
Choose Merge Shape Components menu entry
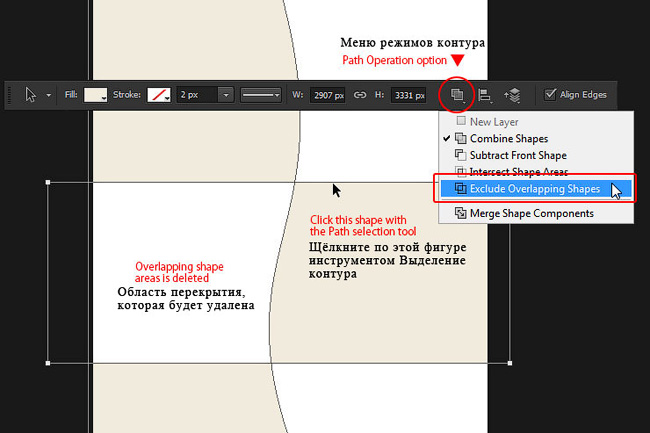click(x=536, y=213)
